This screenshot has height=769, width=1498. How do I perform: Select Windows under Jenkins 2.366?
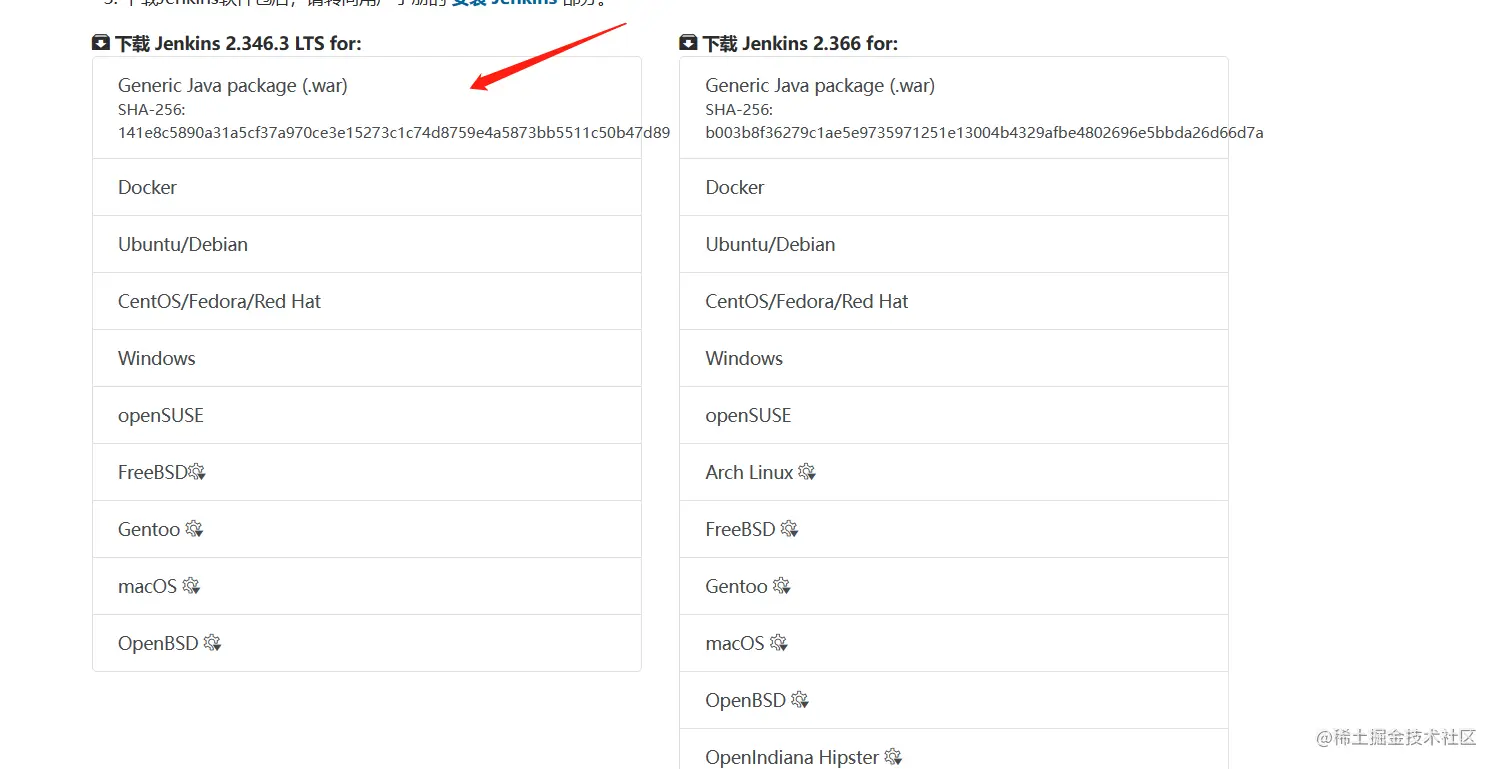tap(954, 358)
